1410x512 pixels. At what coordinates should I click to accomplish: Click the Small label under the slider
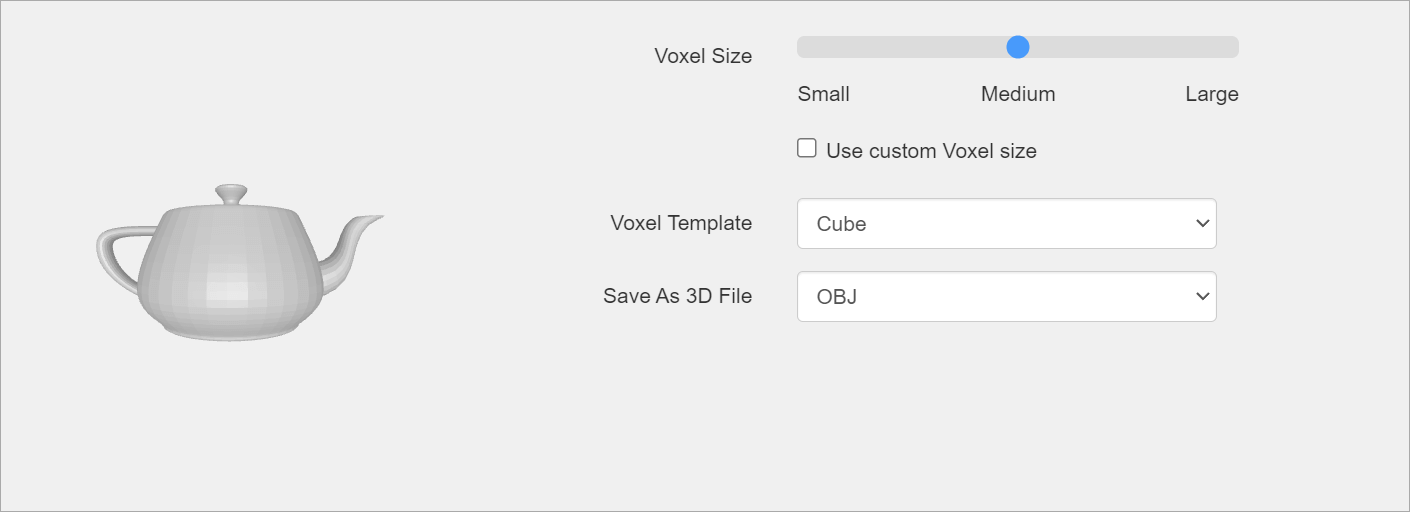pos(823,94)
